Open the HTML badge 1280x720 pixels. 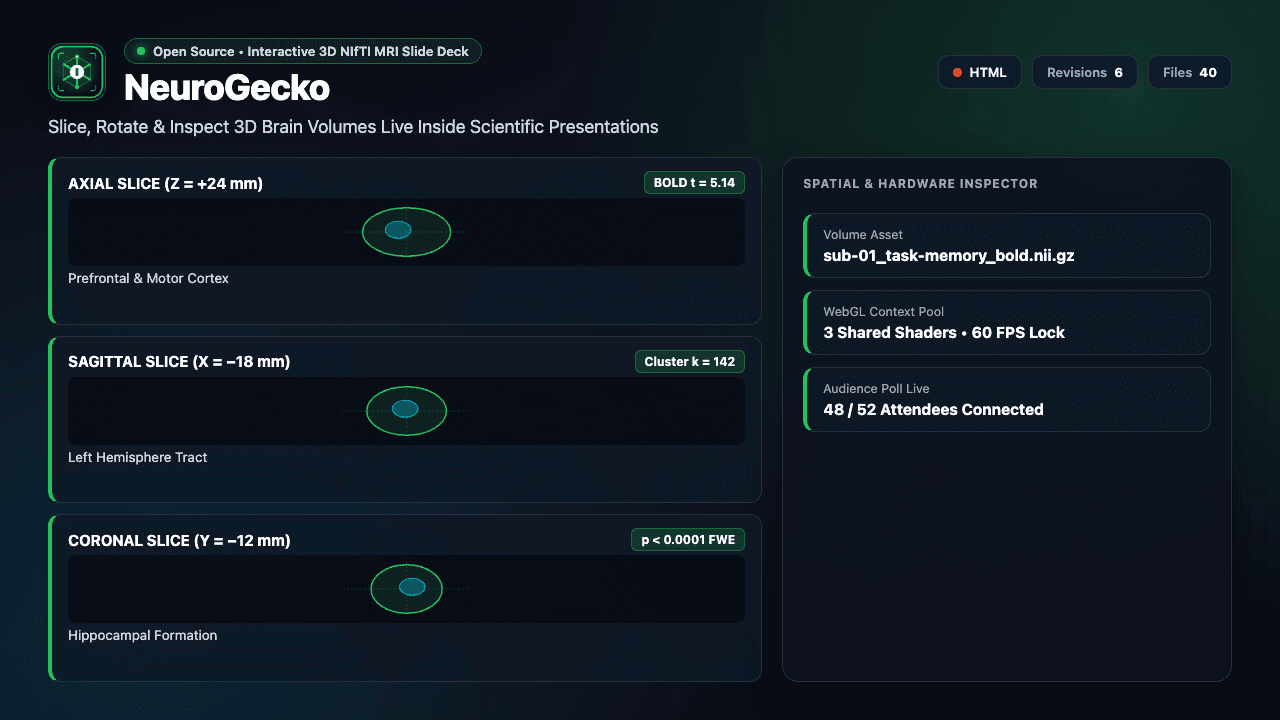click(979, 72)
